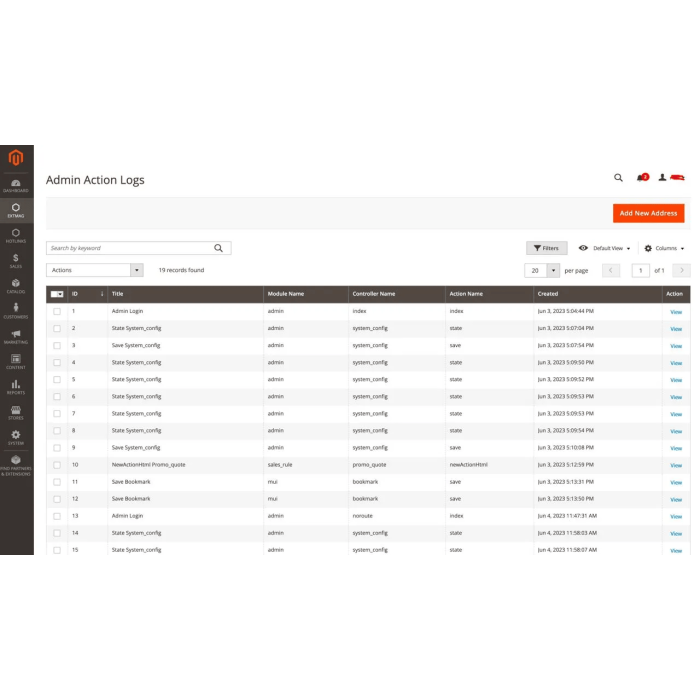The width and height of the screenshot is (700, 700).
Task: Check the row with ID 1
Action: [57, 311]
